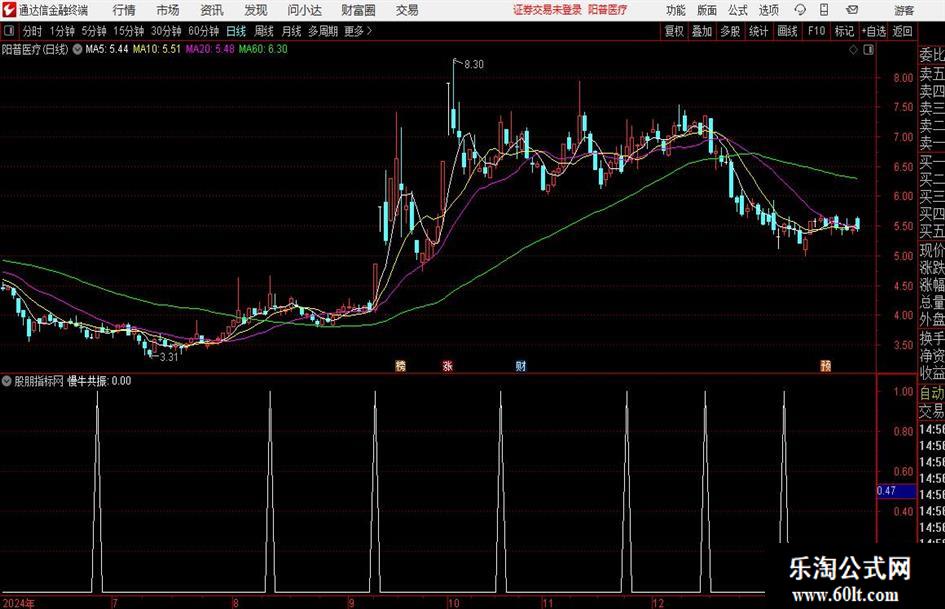Open the 问小达 menu
The image size is (945, 609).
tap(304, 10)
